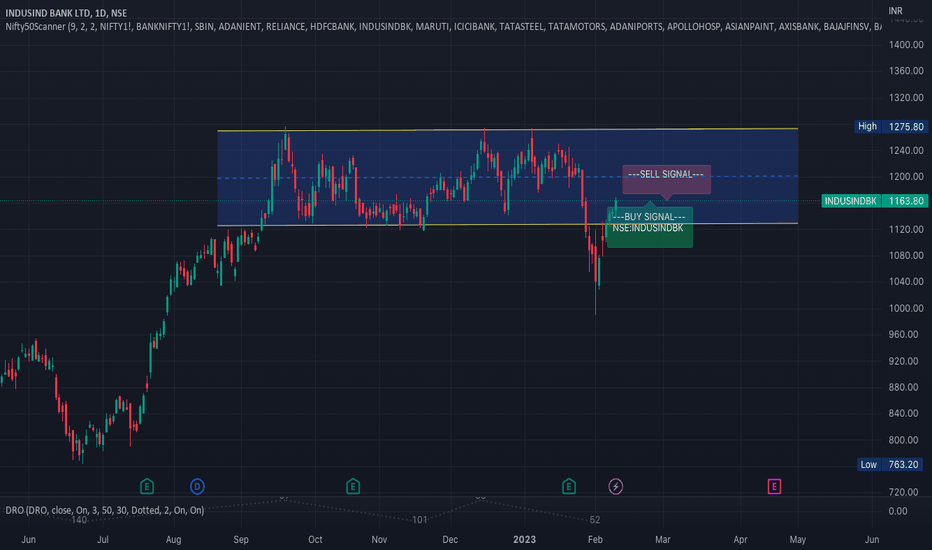Click the pink E upcoming earnings marker
The image size is (932, 550).
tap(774, 486)
